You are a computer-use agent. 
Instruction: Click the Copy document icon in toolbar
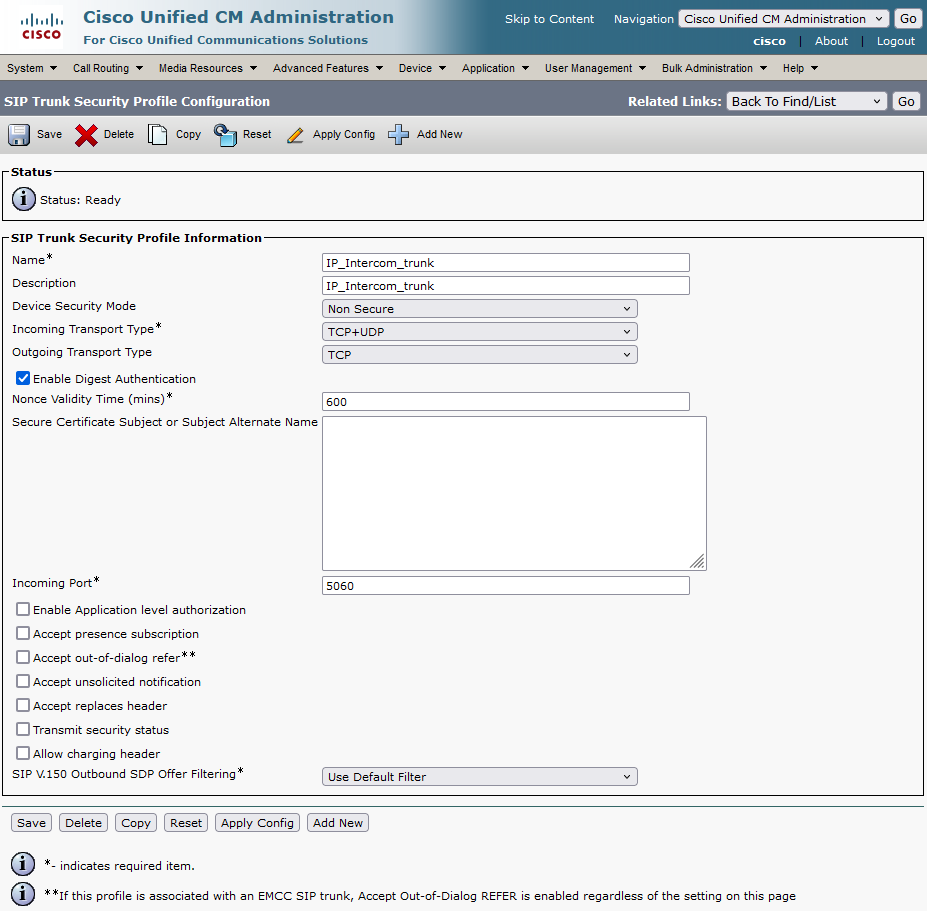click(158, 135)
